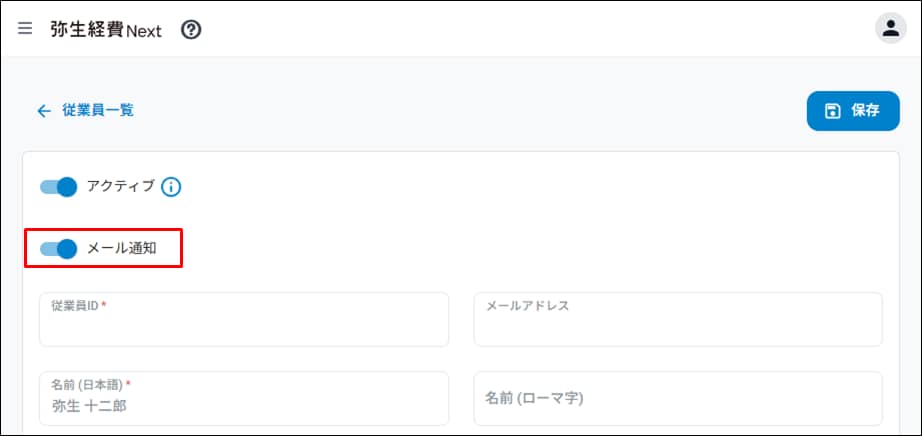
Task: Return to 従業員一覧 list
Action: coord(97,111)
